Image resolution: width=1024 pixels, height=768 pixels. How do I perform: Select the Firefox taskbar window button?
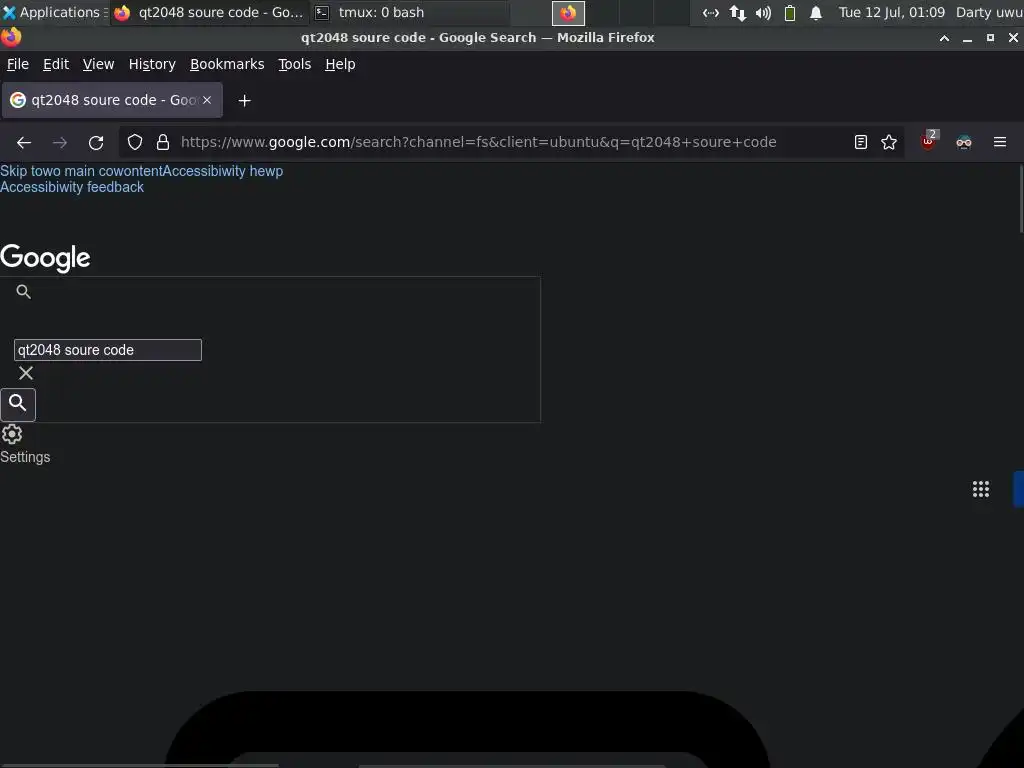point(209,12)
